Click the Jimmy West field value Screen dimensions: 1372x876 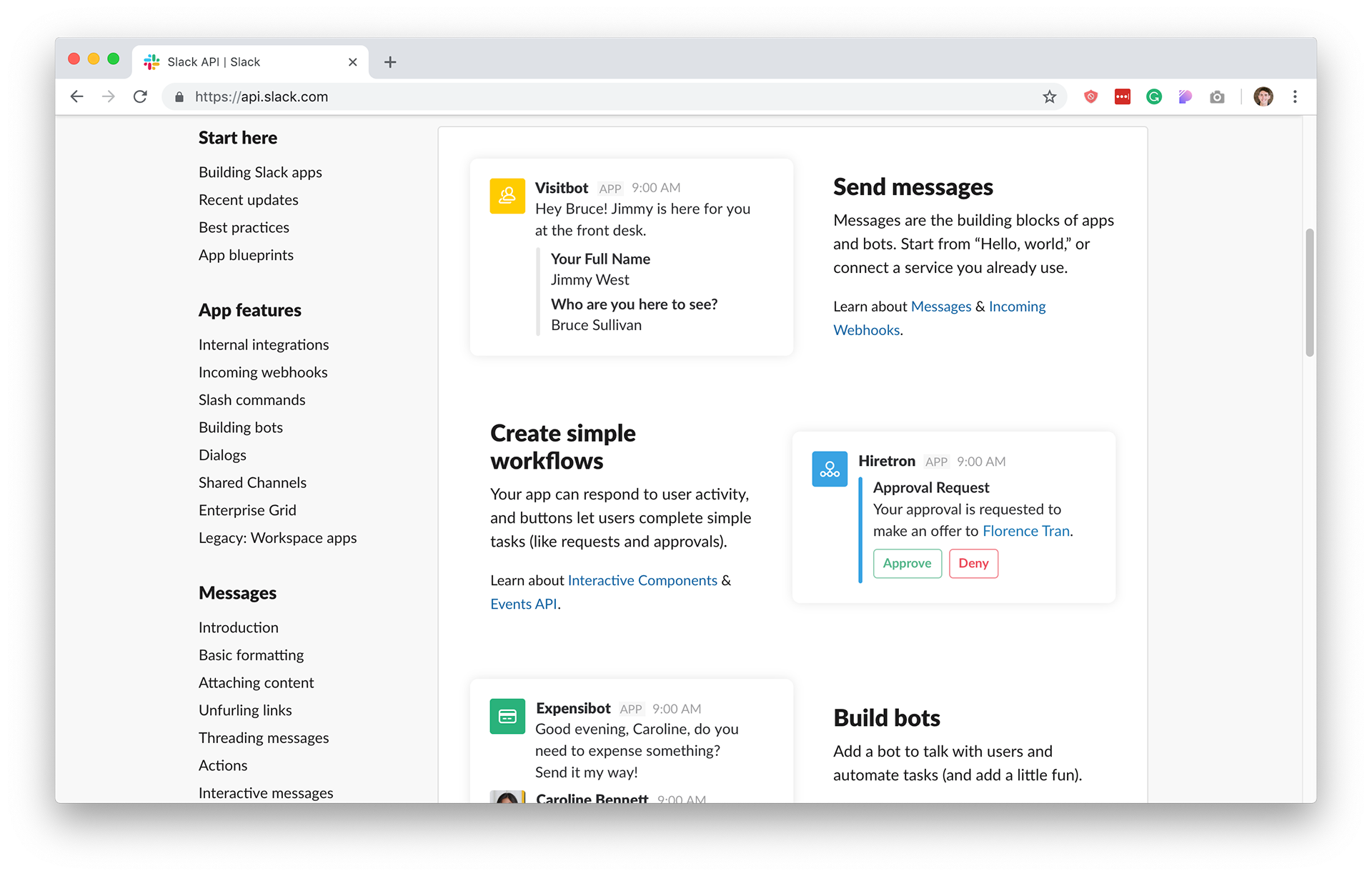click(x=590, y=280)
